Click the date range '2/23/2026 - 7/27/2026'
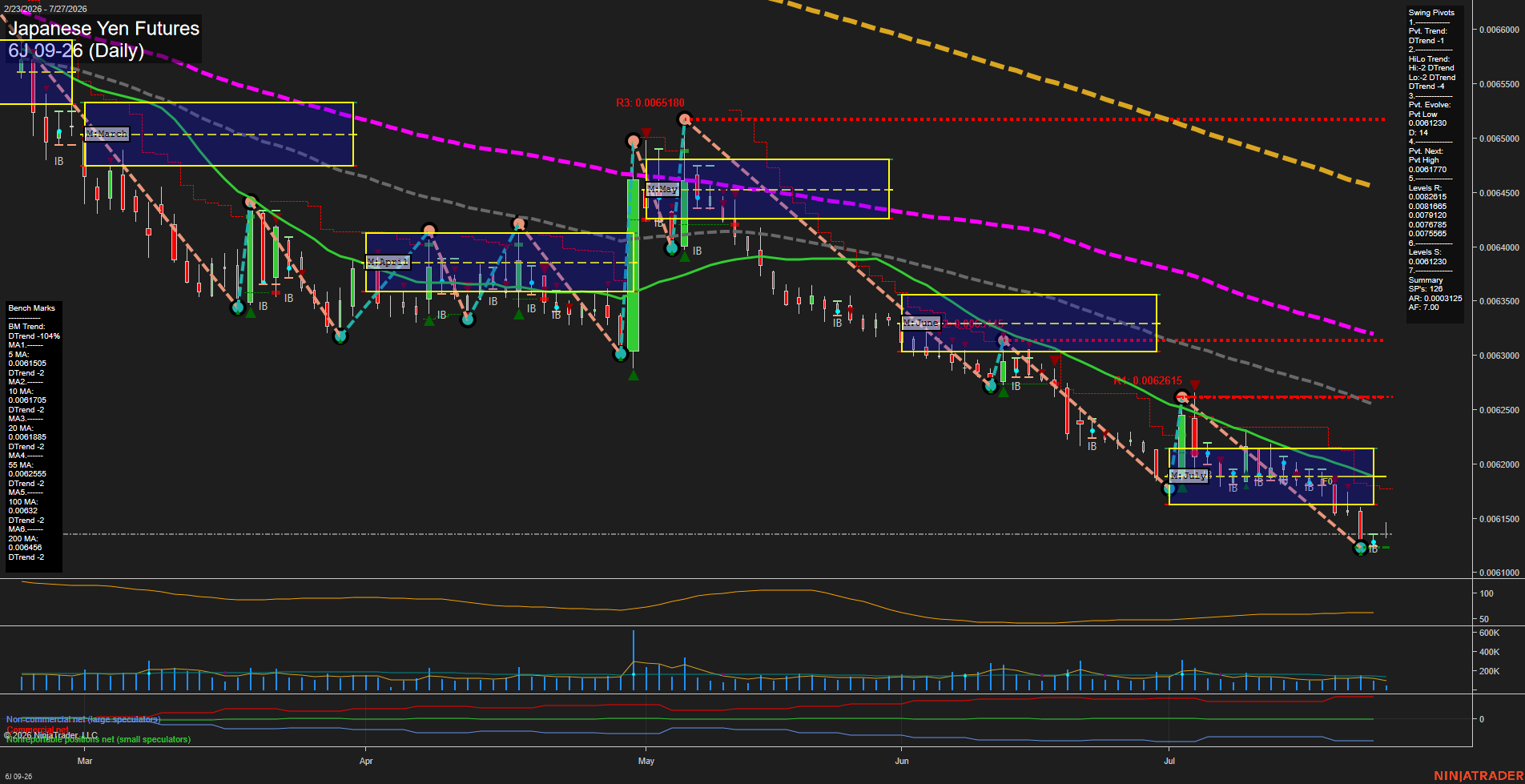The height and width of the screenshot is (784, 1525). (46, 9)
